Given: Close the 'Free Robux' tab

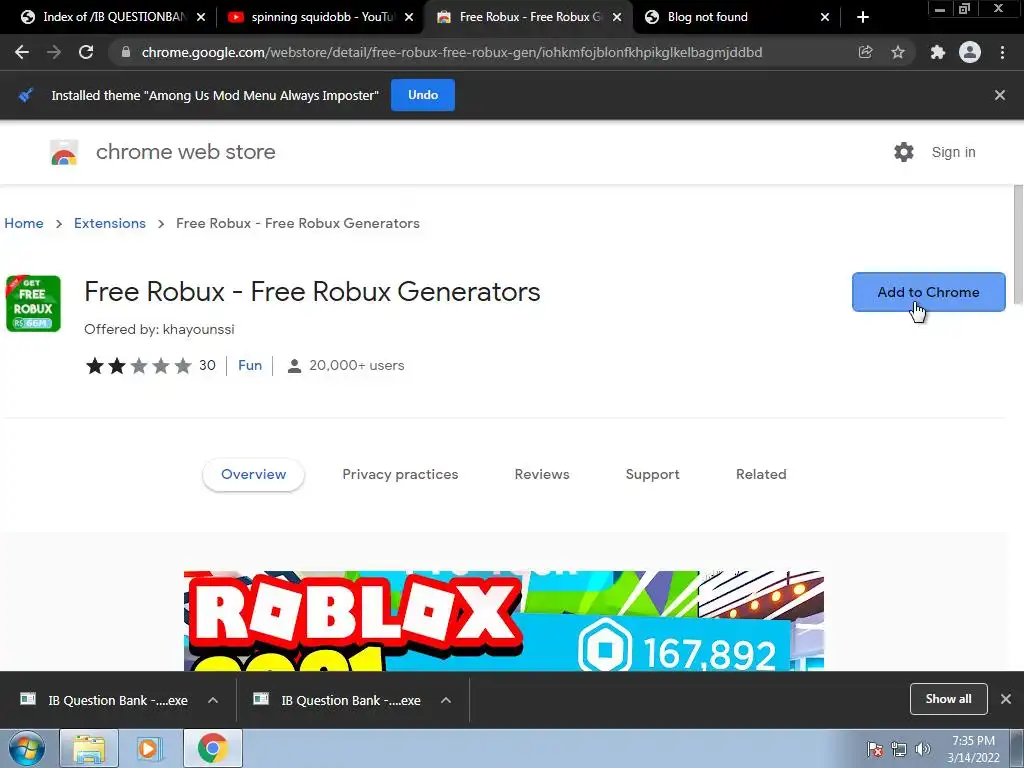Looking at the screenshot, I should tap(617, 17).
